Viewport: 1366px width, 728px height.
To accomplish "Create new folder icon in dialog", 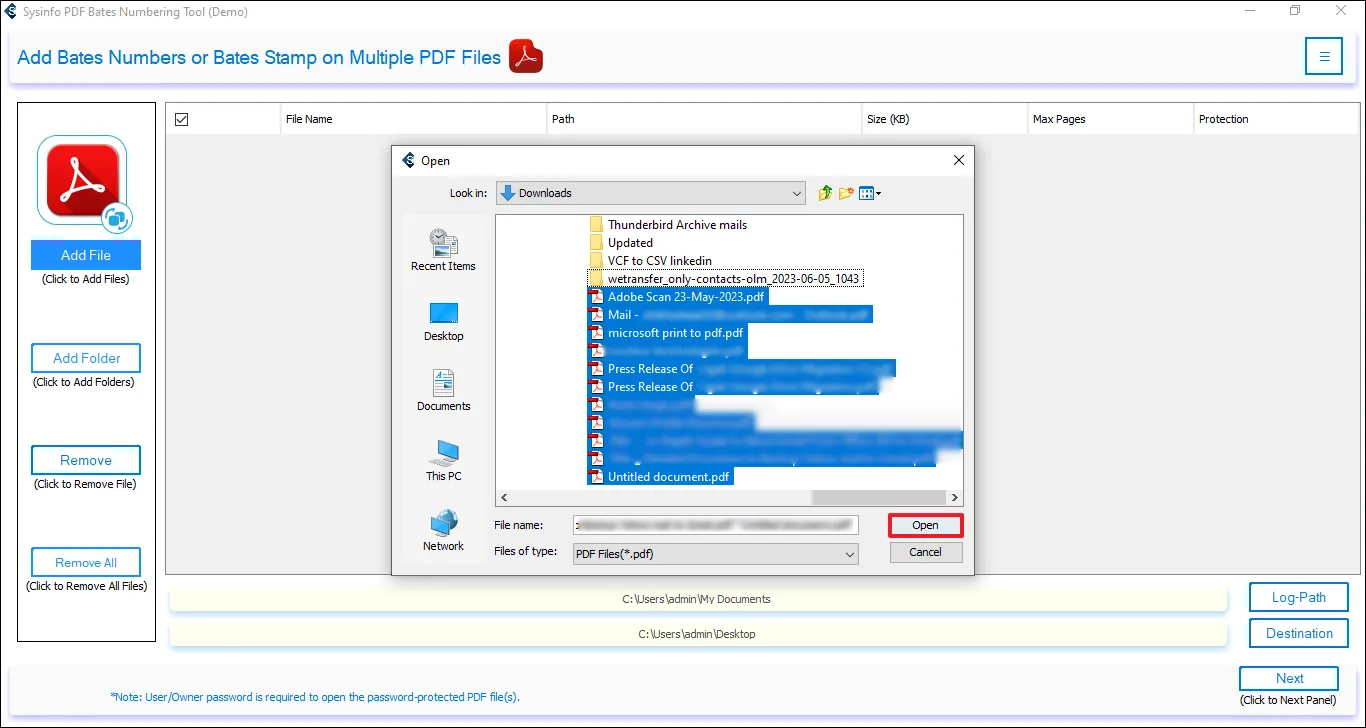I will tap(846, 193).
